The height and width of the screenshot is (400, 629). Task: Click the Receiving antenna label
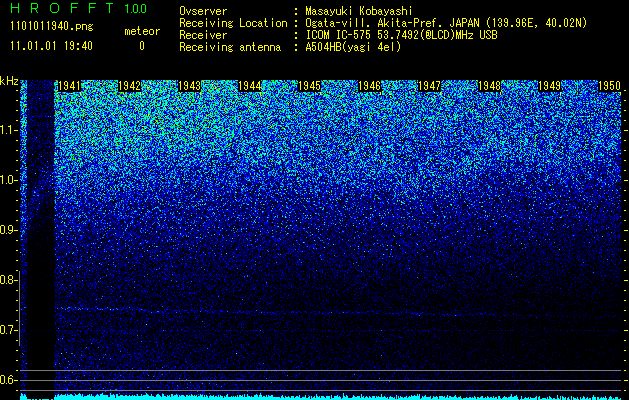point(230,47)
